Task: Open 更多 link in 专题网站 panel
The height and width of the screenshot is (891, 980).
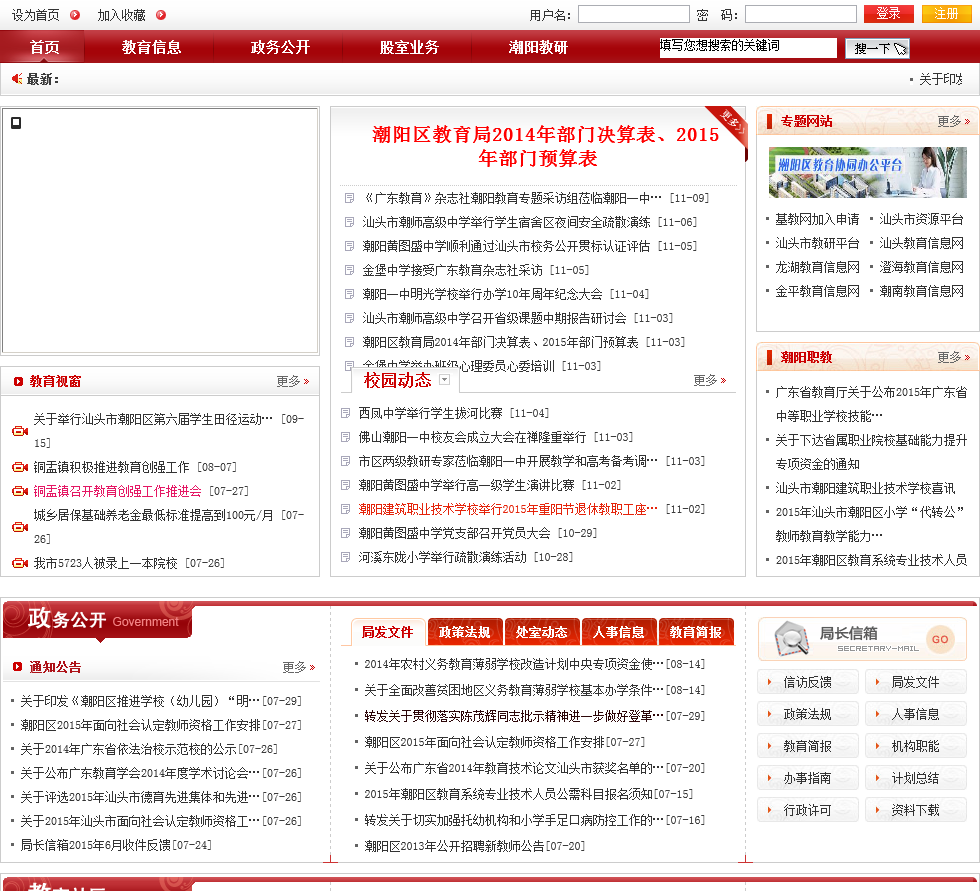Action: click(953, 121)
